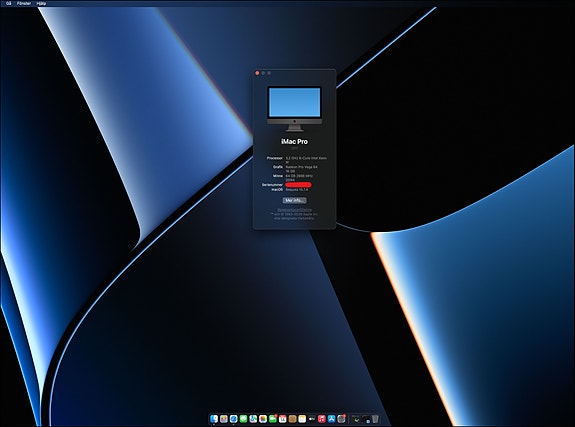The width and height of the screenshot is (575, 427).
Task: Close the About This Mac window
Action: [x=257, y=73]
